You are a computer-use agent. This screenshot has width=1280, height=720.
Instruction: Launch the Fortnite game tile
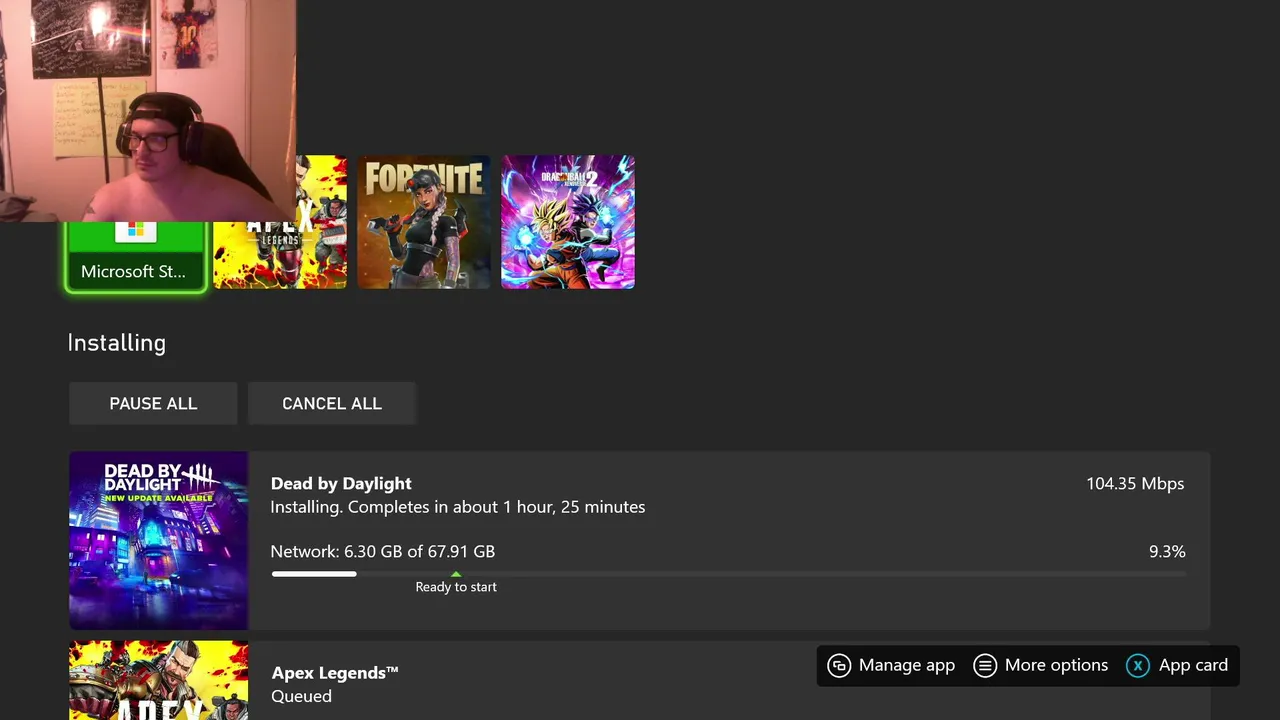pyautogui.click(x=424, y=222)
